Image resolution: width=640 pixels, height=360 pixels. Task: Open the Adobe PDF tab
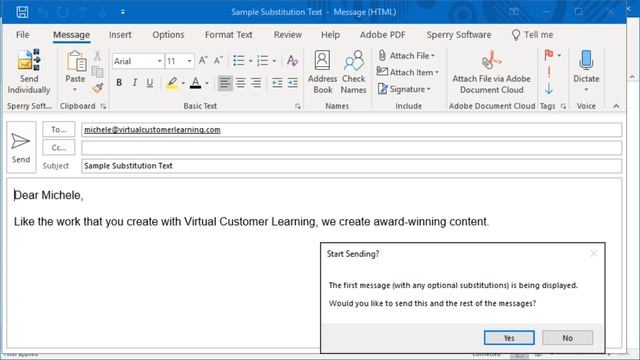pos(382,35)
